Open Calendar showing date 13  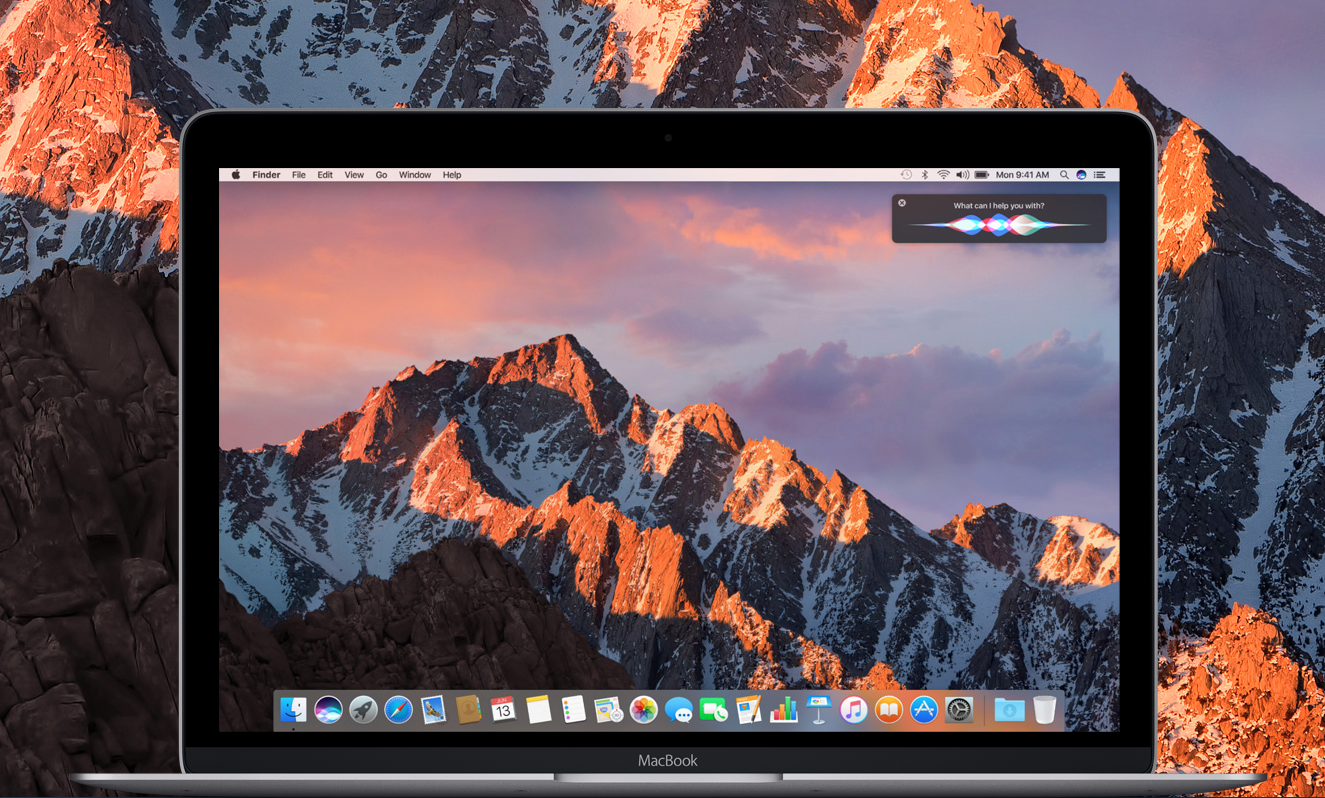(503, 710)
